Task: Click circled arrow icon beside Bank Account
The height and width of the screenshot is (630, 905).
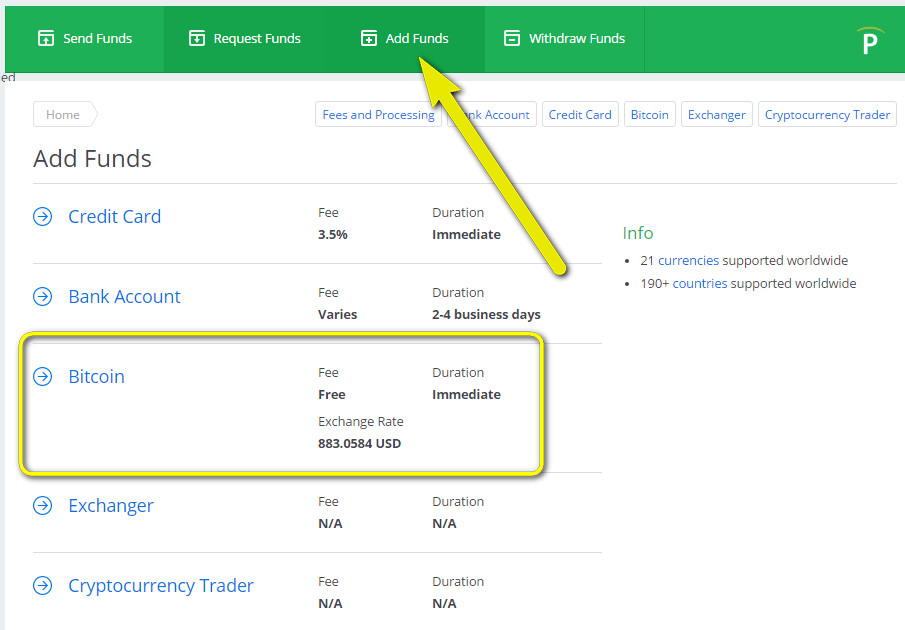Action: 43,297
